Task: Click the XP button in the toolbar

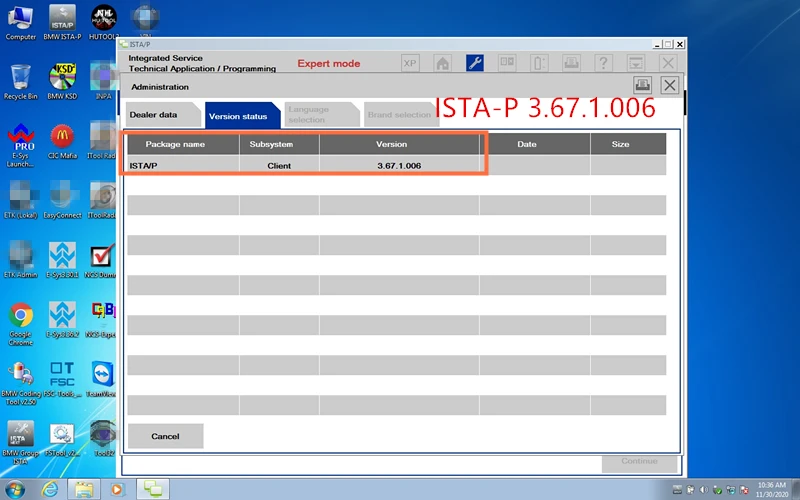Action: click(x=410, y=63)
